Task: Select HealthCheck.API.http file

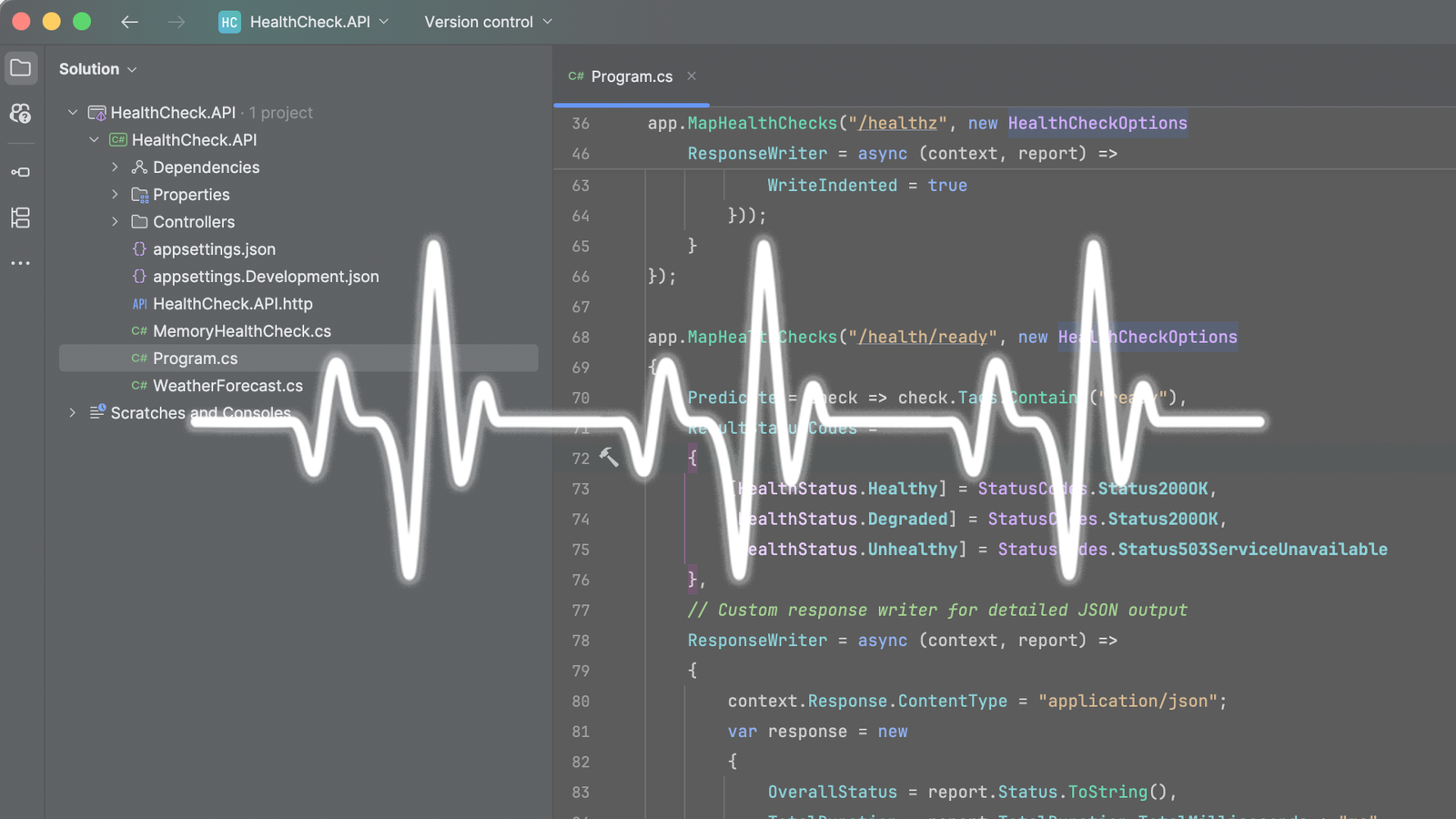Action: coord(233,304)
